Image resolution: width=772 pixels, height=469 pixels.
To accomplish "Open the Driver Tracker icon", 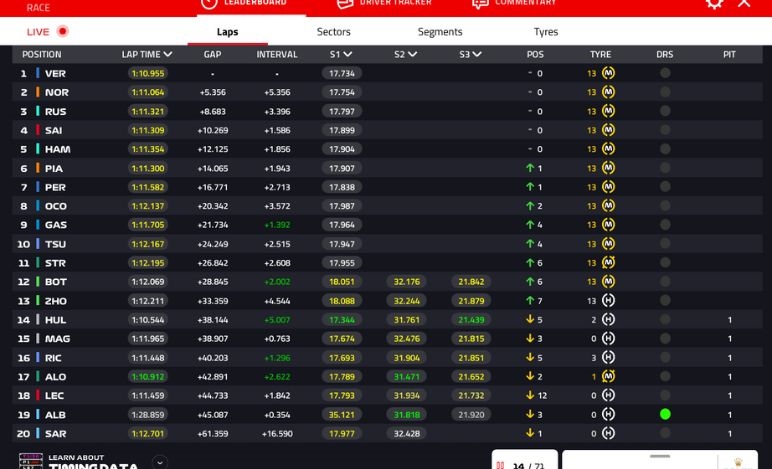I will 345,3.
